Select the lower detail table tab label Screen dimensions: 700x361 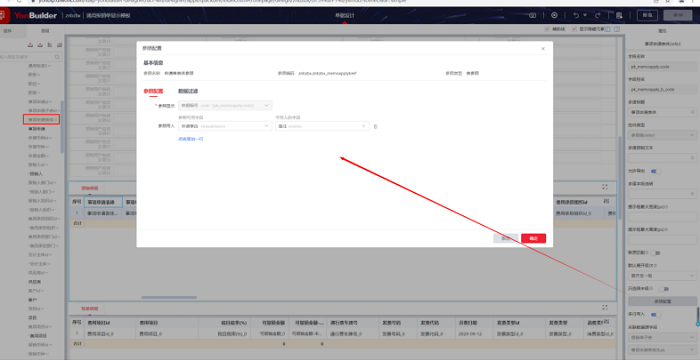coord(90,308)
